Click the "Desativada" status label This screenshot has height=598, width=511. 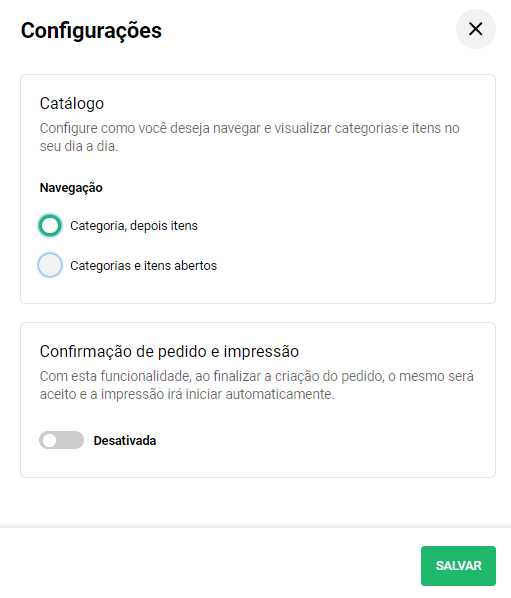click(x=125, y=440)
